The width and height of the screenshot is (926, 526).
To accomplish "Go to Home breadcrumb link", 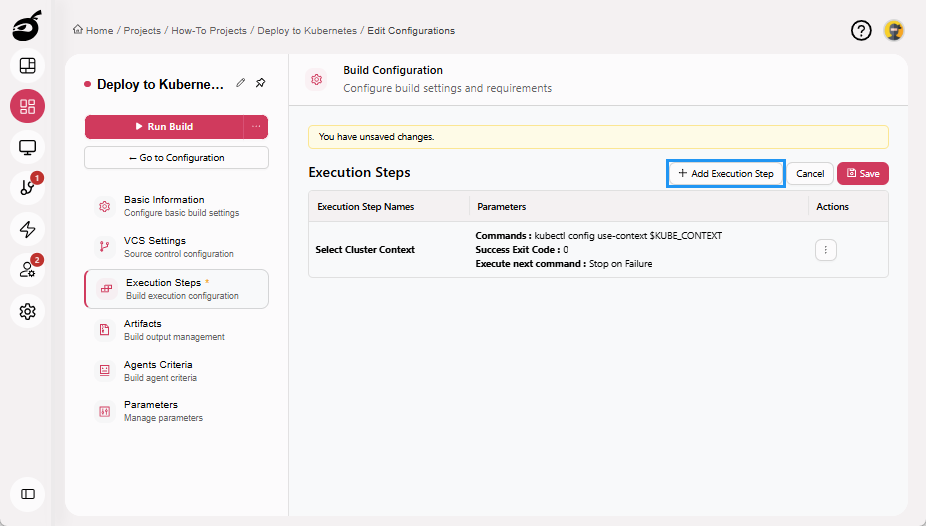I will pos(99,31).
